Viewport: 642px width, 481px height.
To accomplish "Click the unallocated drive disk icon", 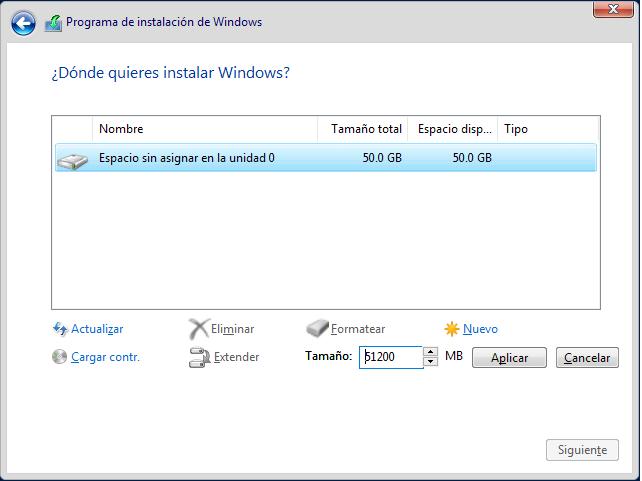I will tap(72, 161).
